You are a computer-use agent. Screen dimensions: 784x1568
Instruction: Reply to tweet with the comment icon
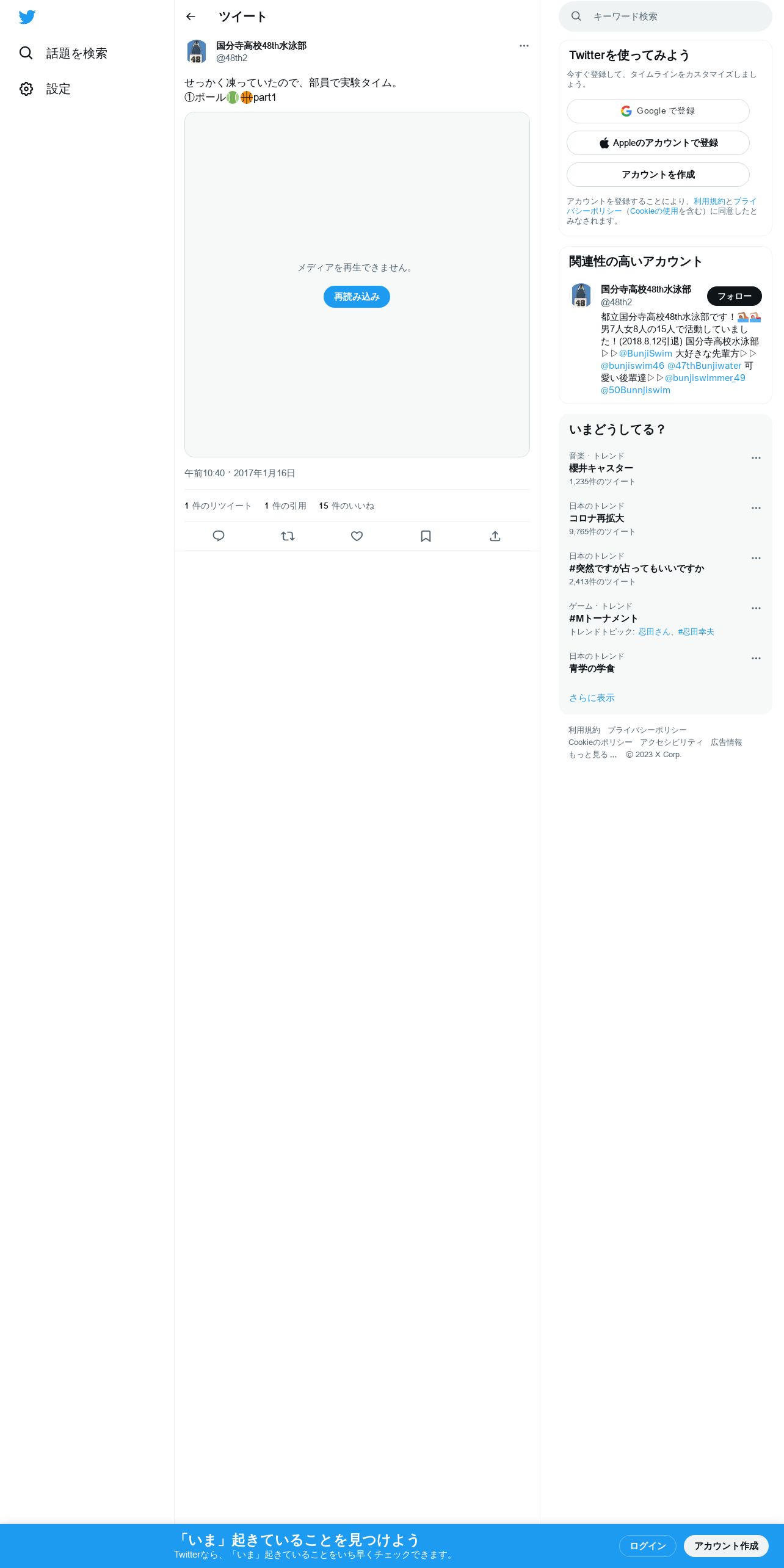pos(219,536)
